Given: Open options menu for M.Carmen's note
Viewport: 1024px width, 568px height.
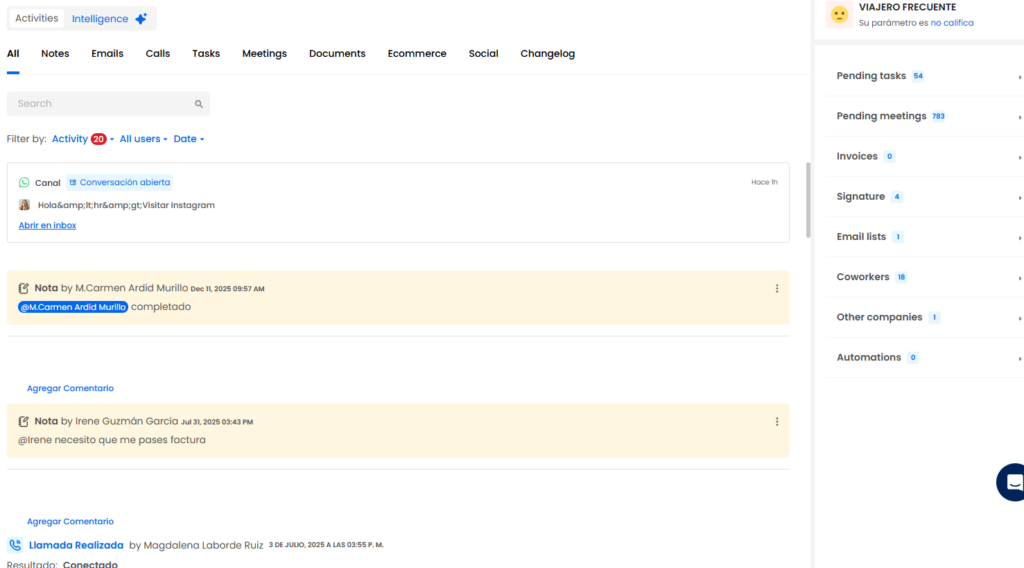Looking at the screenshot, I should click(x=777, y=289).
